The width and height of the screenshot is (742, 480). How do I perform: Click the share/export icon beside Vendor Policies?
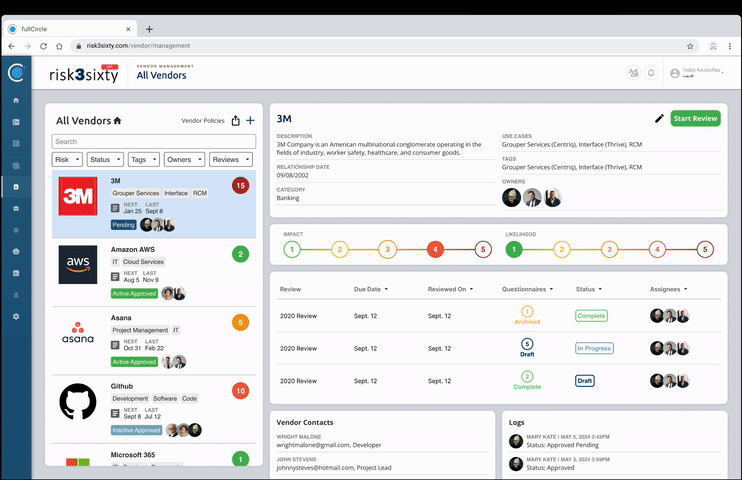point(236,121)
